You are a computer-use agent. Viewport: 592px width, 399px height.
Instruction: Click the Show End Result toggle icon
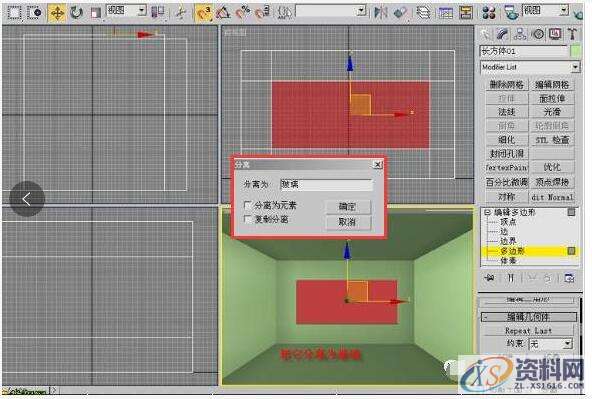(x=510, y=278)
